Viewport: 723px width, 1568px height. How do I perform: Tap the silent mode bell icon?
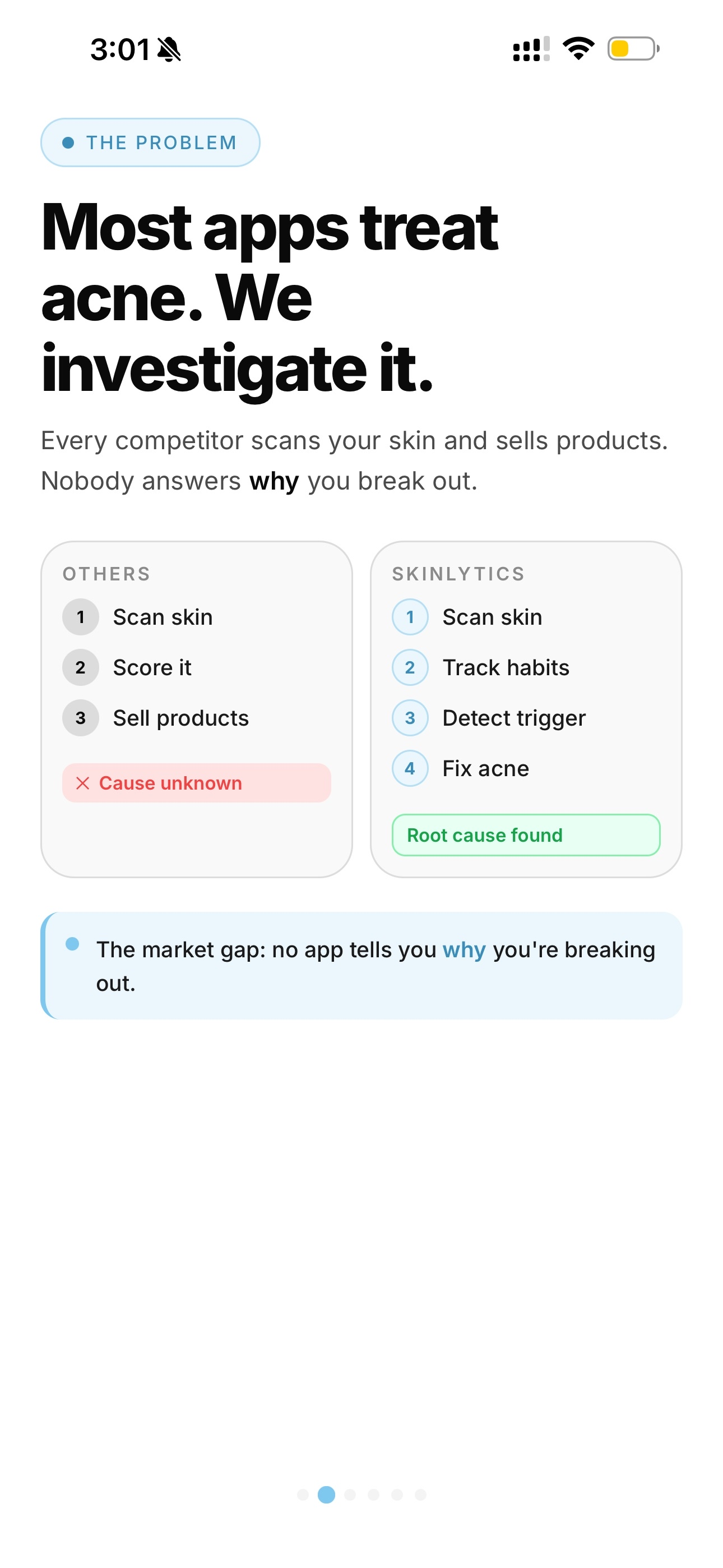pyautogui.click(x=169, y=49)
